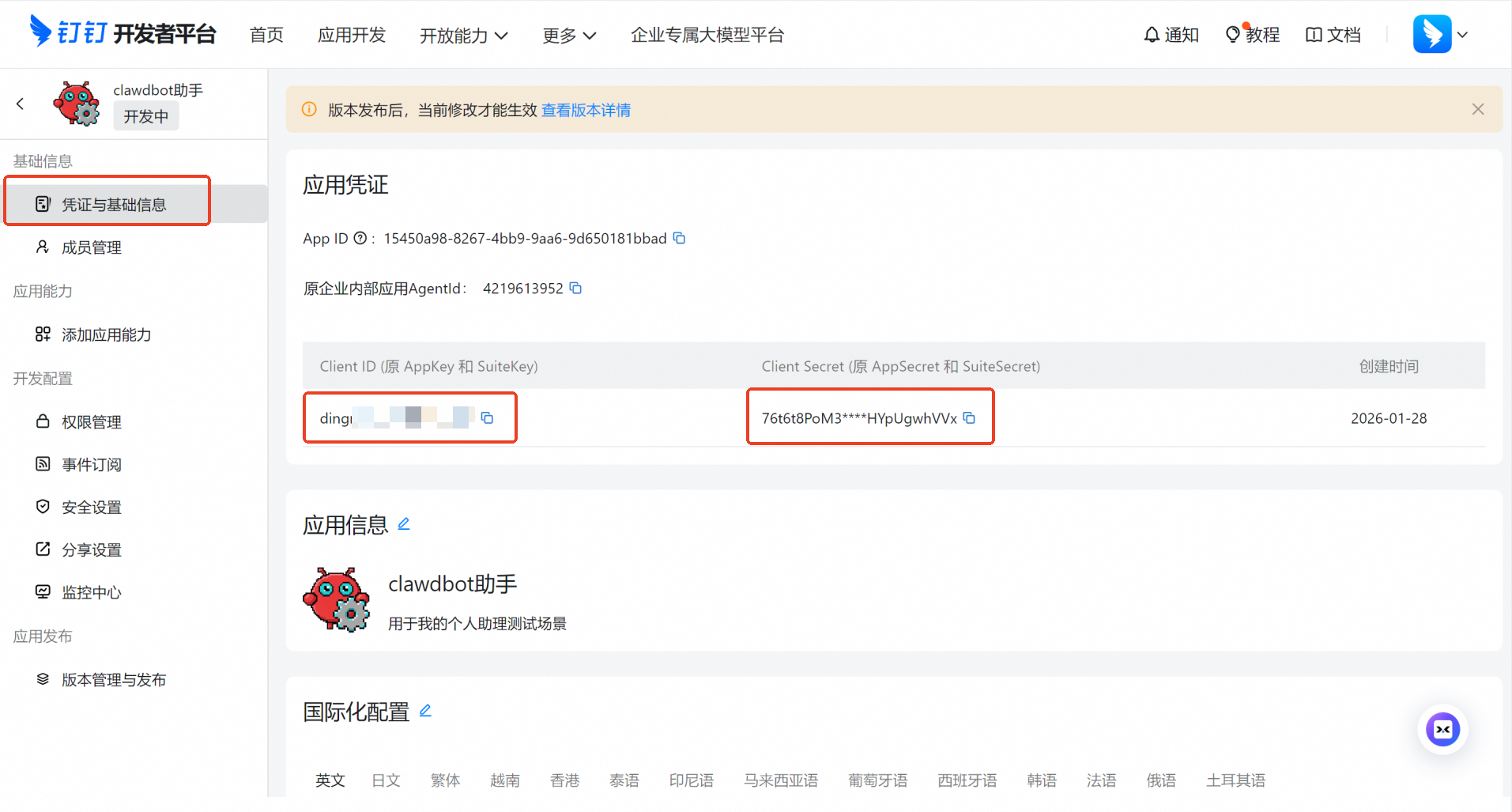Dismiss the version notice banner
1512x812 pixels.
point(1478,109)
